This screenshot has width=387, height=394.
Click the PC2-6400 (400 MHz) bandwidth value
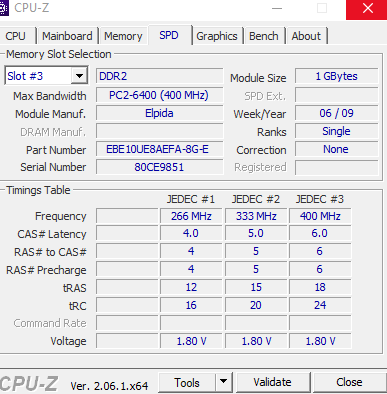tap(160, 95)
